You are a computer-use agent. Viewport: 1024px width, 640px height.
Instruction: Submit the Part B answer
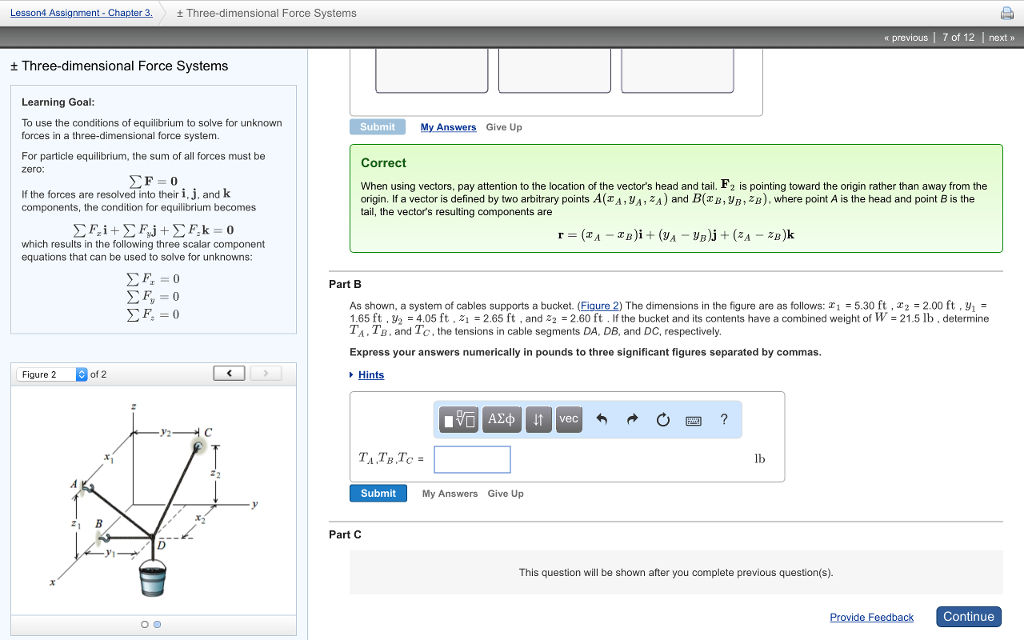point(378,493)
